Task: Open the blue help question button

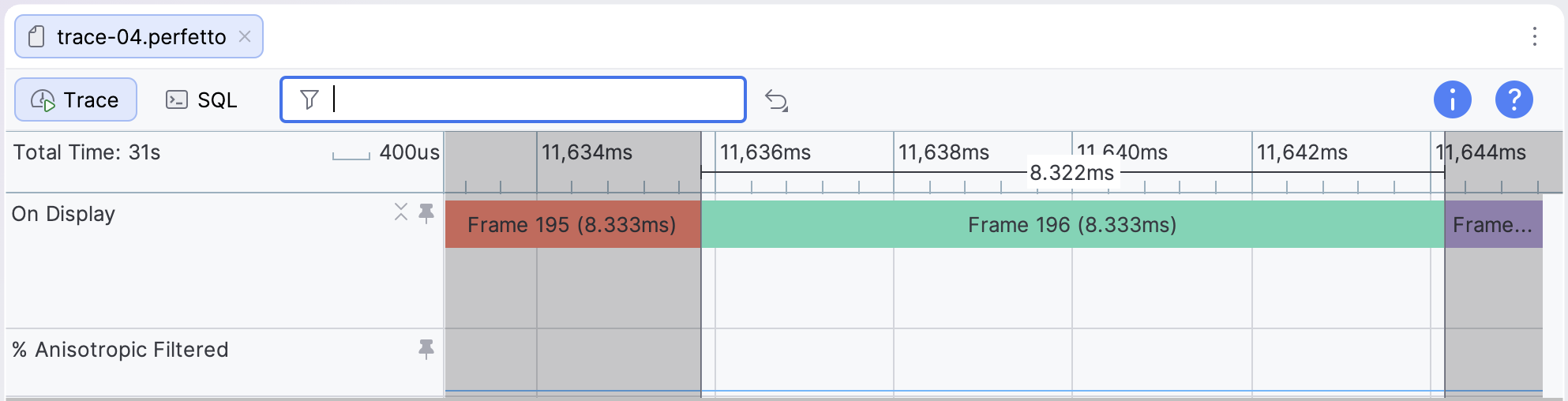Action: pyautogui.click(x=1514, y=99)
